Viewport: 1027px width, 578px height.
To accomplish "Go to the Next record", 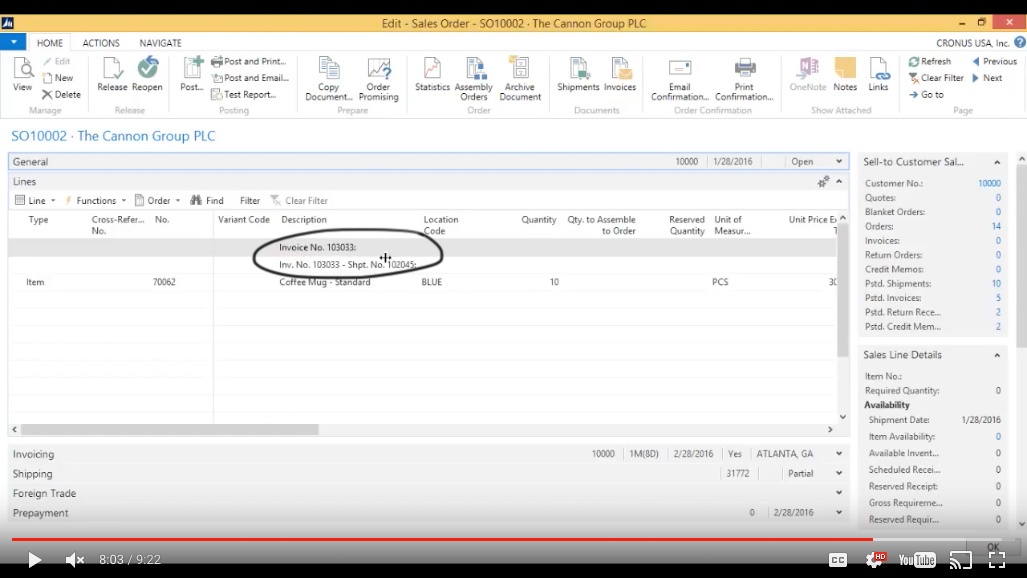I will point(987,78).
